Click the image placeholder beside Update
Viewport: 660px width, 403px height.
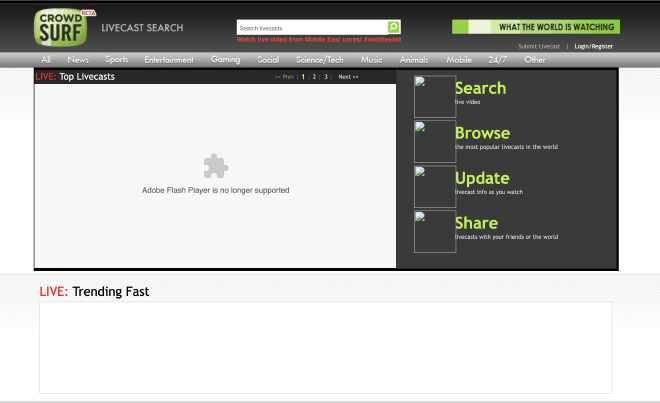tap(435, 187)
